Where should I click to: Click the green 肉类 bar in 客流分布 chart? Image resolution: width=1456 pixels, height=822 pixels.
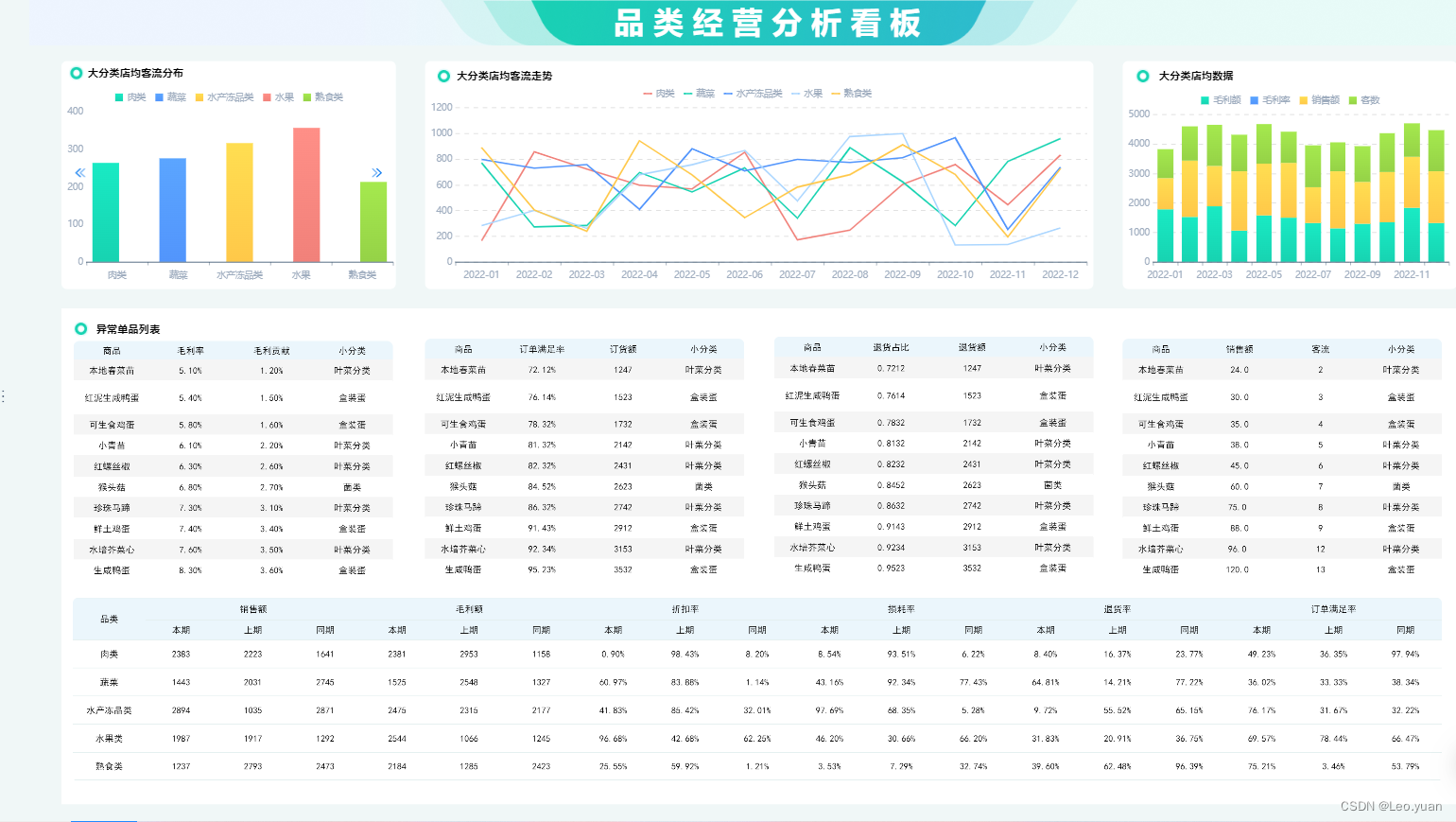click(106, 213)
